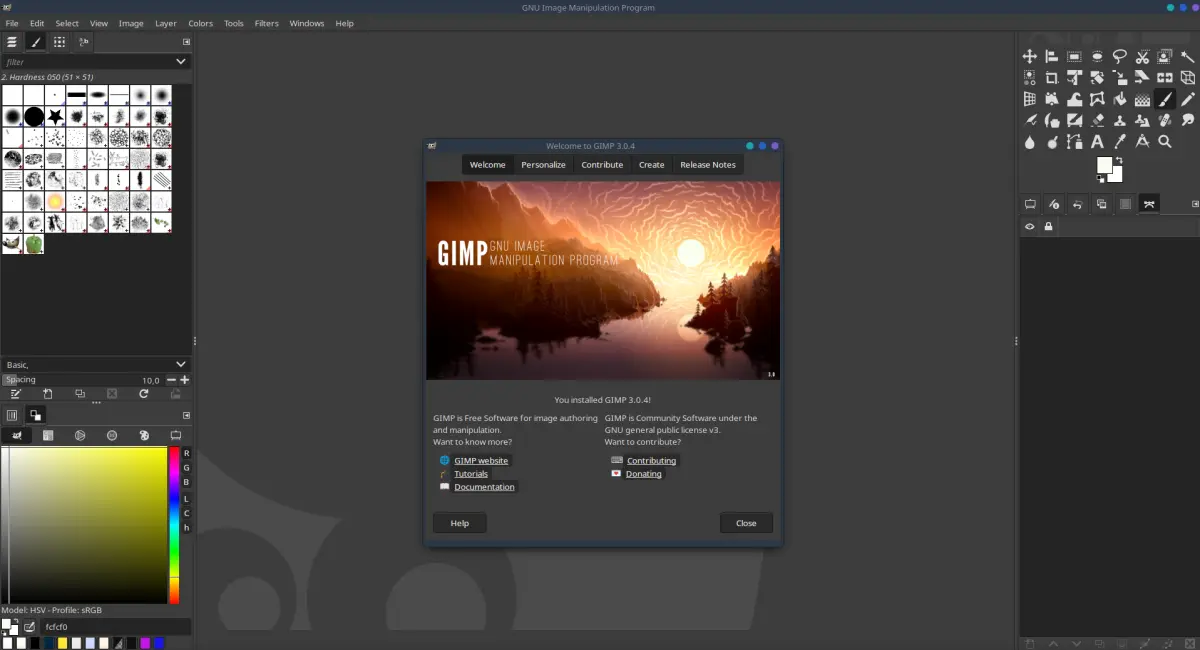
Task: Increase brush spacing with plus button
Action: [x=185, y=380]
